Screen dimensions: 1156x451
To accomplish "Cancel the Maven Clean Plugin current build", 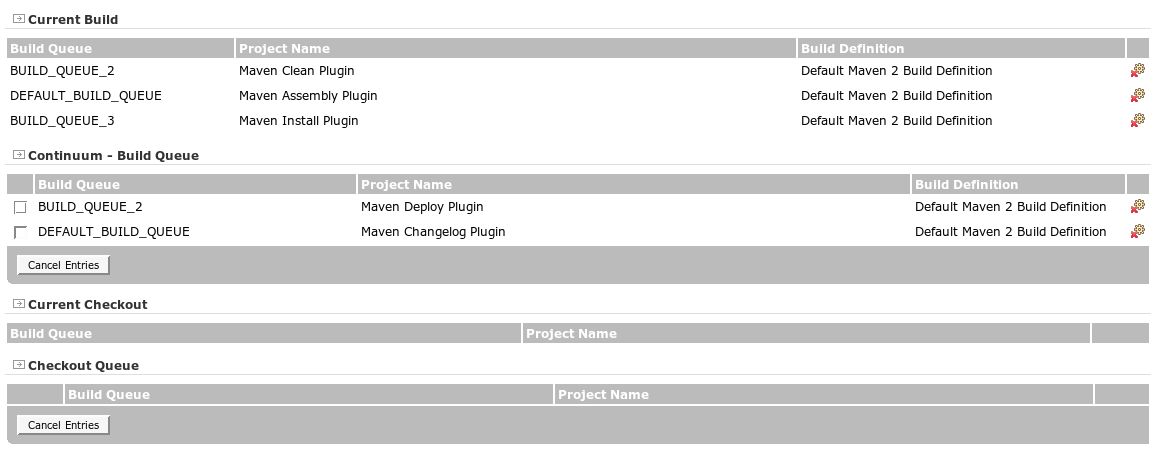I will pyautogui.click(x=1137, y=71).
